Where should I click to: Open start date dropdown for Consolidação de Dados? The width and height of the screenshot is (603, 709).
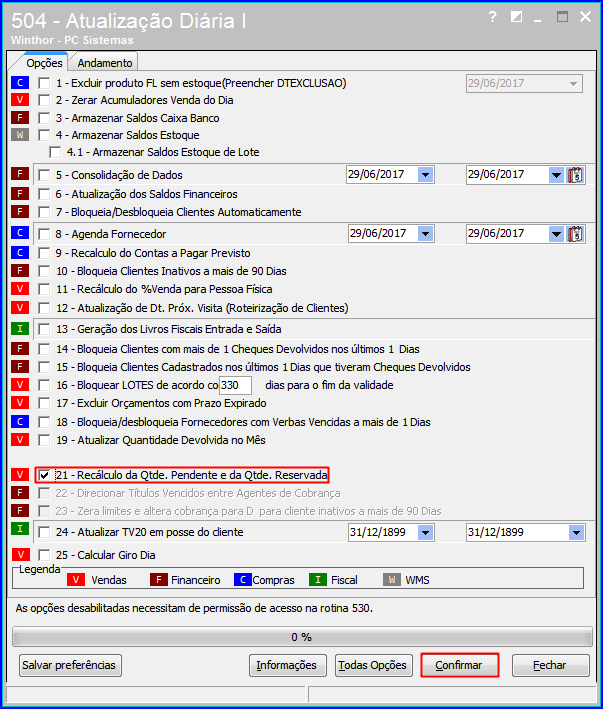pos(425,175)
